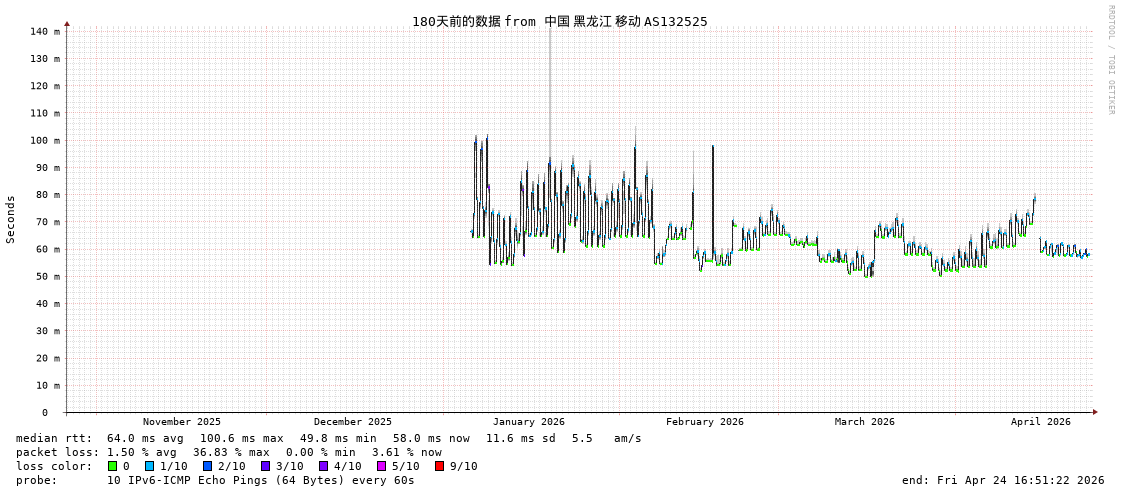The width and height of the screenshot is (1121, 494).
Task: Click the purple 3/10 loss swatch
Action: click(x=266, y=466)
